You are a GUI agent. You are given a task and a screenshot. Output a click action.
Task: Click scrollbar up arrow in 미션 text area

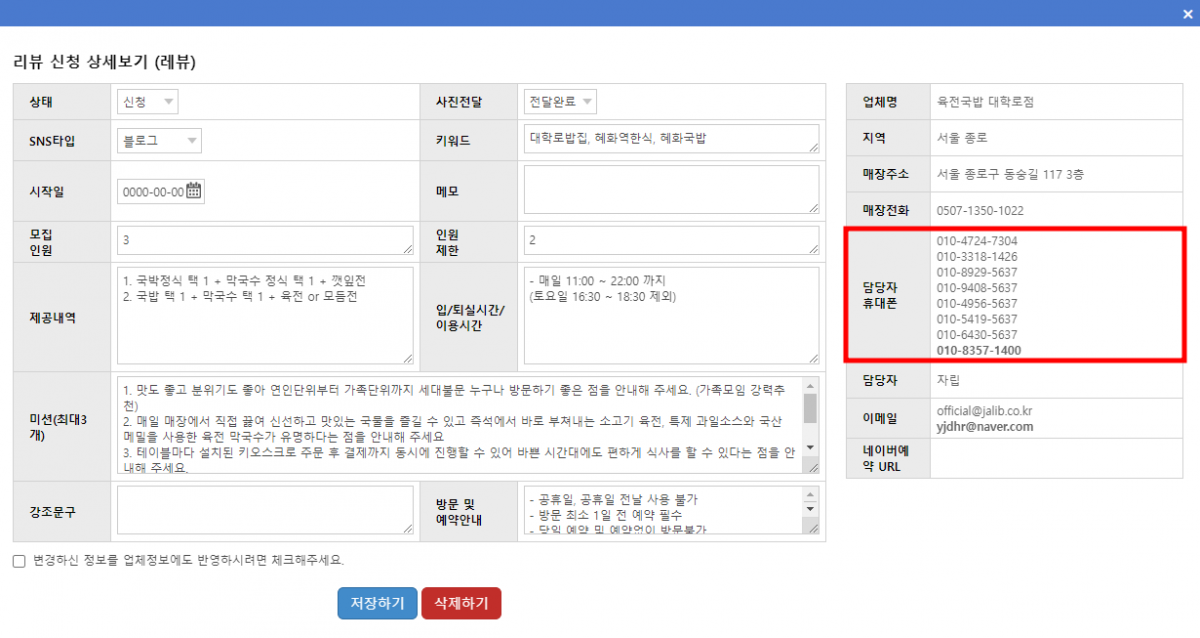(x=810, y=385)
